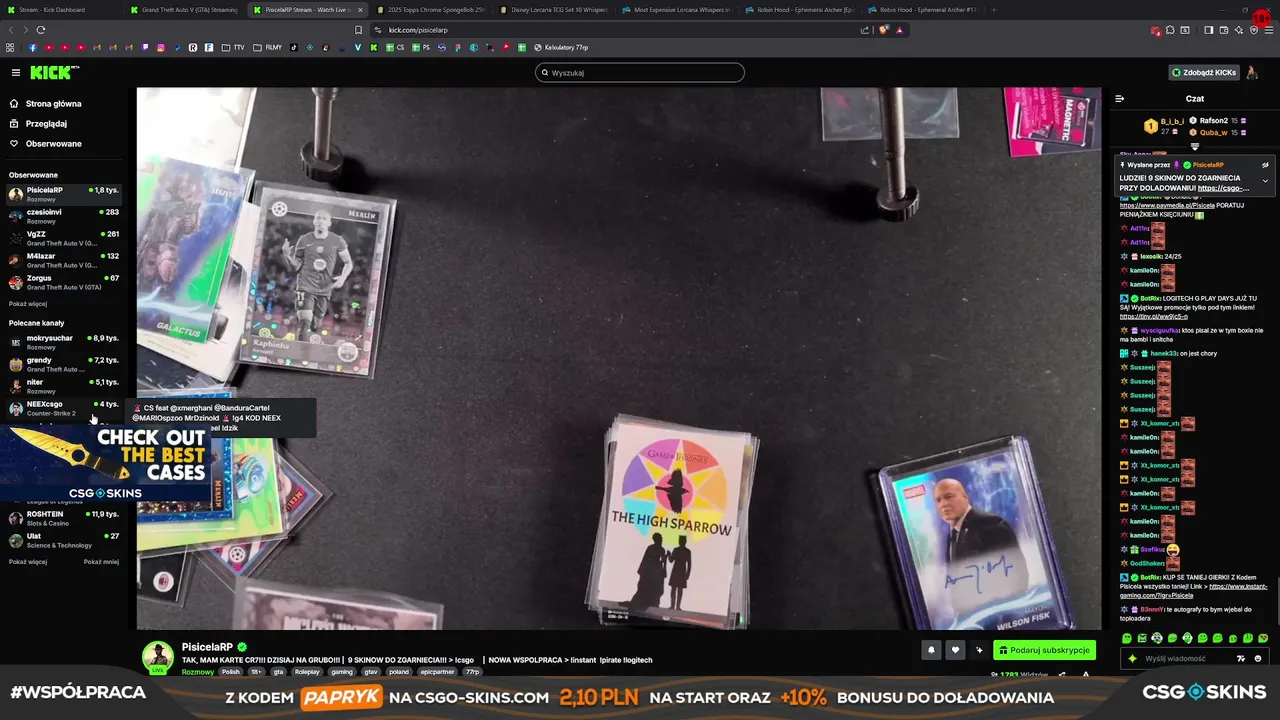Image resolution: width=1280 pixels, height=720 pixels.
Task: Open the browser main menu
Action: click(x=1269, y=30)
